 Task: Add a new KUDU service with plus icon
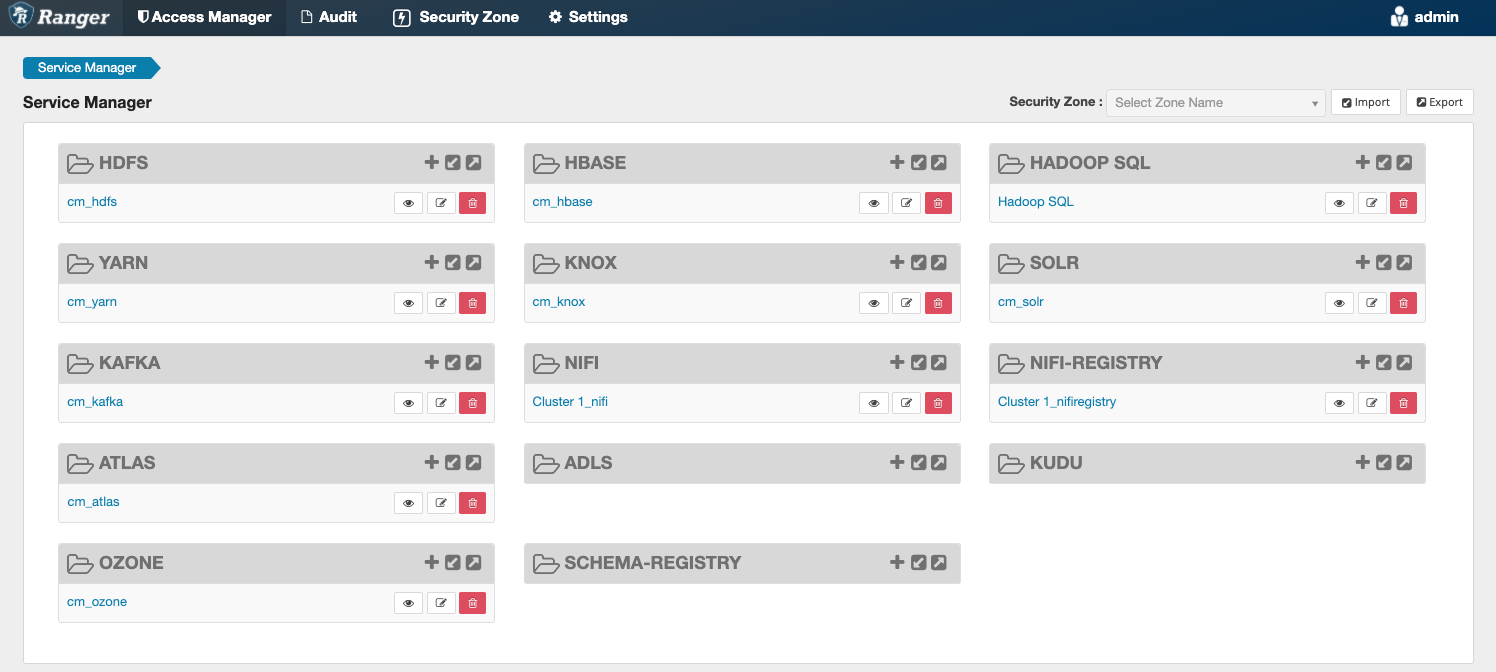(x=1362, y=462)
